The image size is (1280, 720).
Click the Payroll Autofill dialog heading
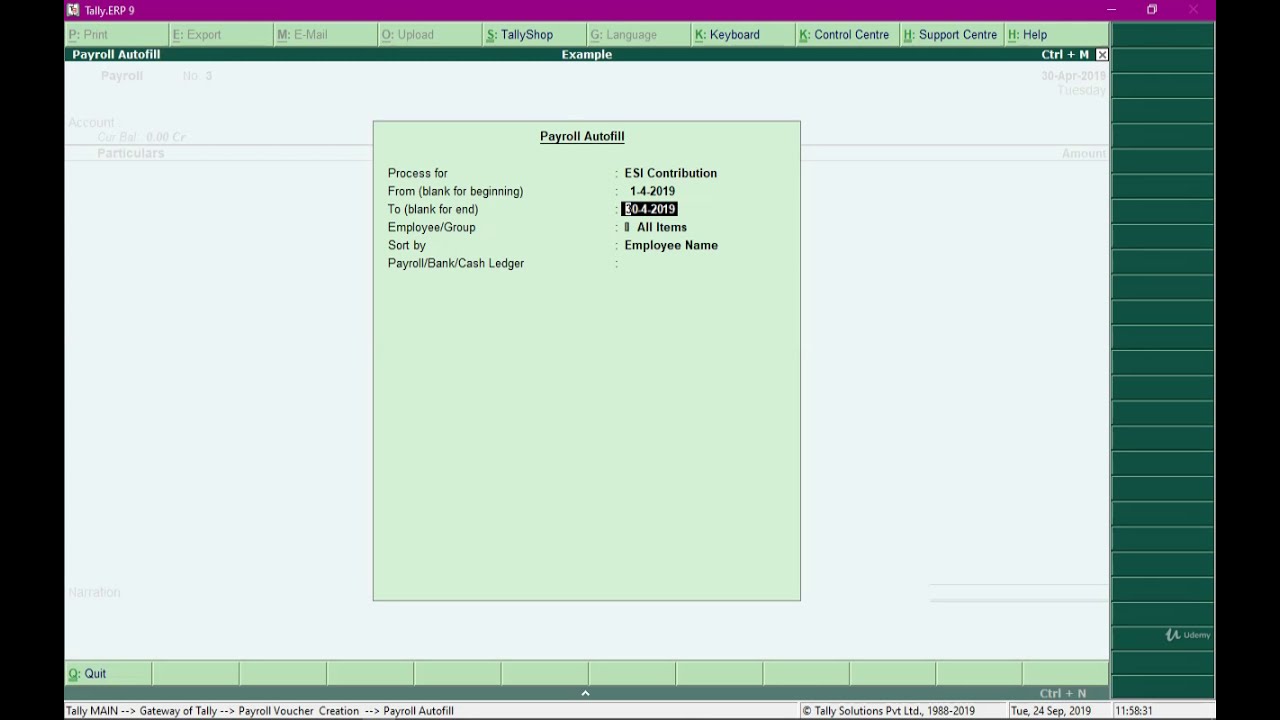pyautogui.click(x=582, y=137)
